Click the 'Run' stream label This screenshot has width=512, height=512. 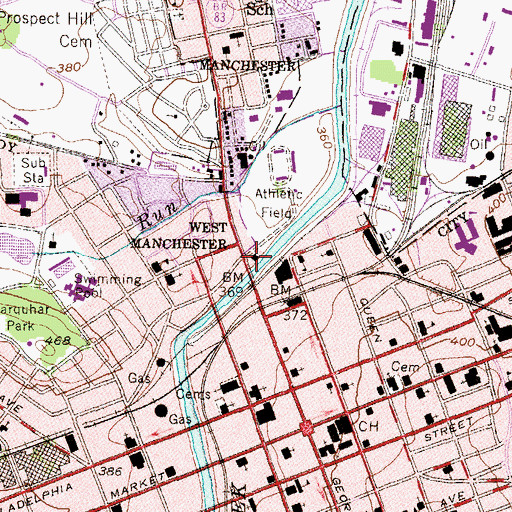157,216
